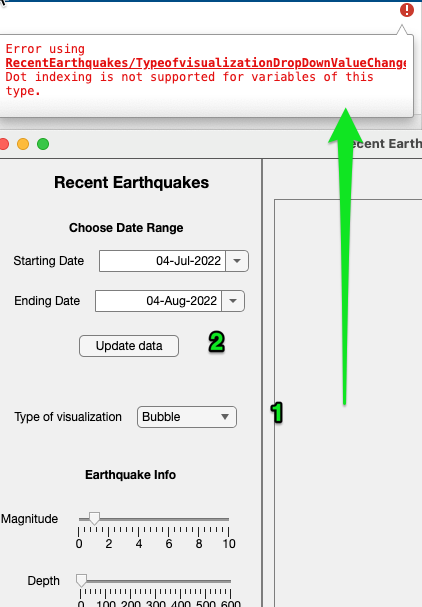Click the green number 2 annotation
The image size is (422, 607).
(216, 342)
